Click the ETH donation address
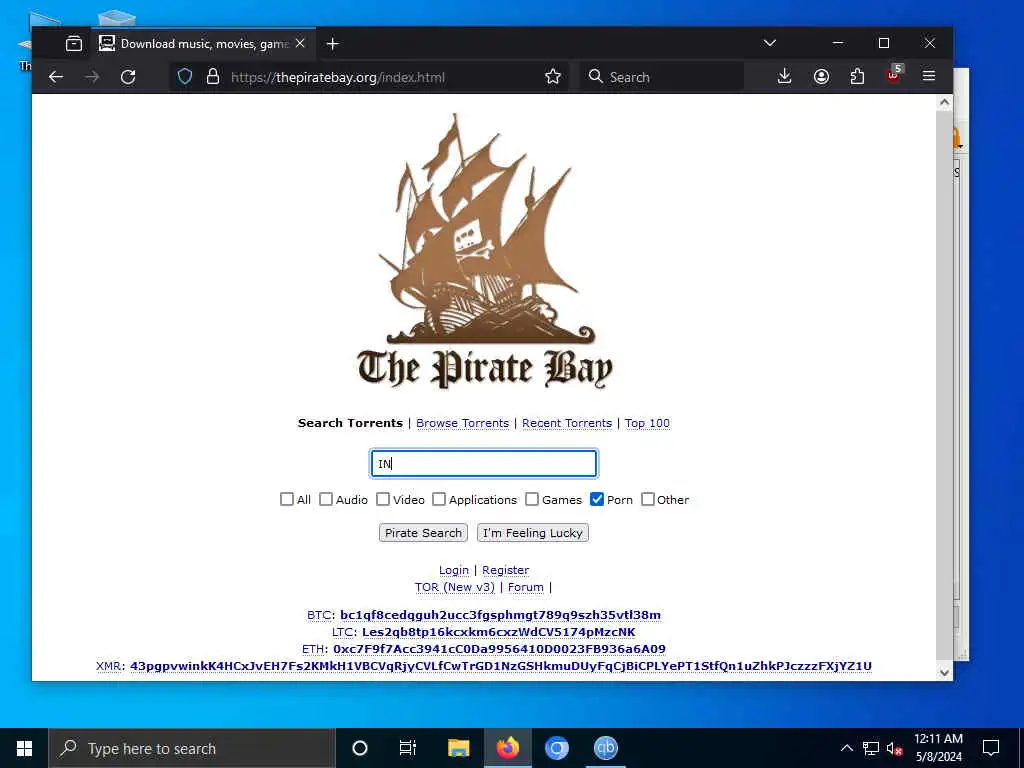Image resolution: width=1024 pixels, height=768 pixels. (x=500, y=649)
